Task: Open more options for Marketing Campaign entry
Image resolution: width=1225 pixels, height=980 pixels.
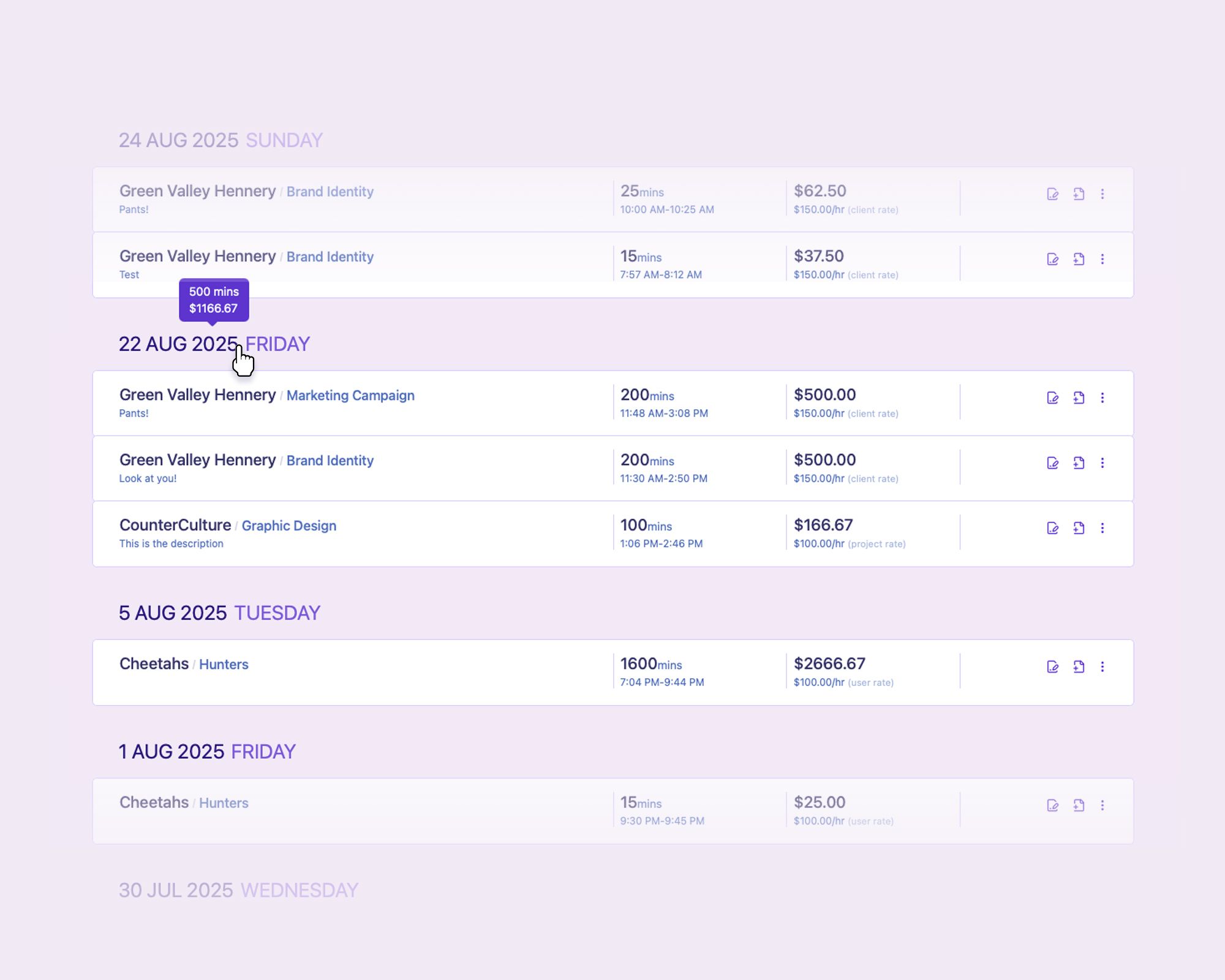Action: click(1102, 398)
